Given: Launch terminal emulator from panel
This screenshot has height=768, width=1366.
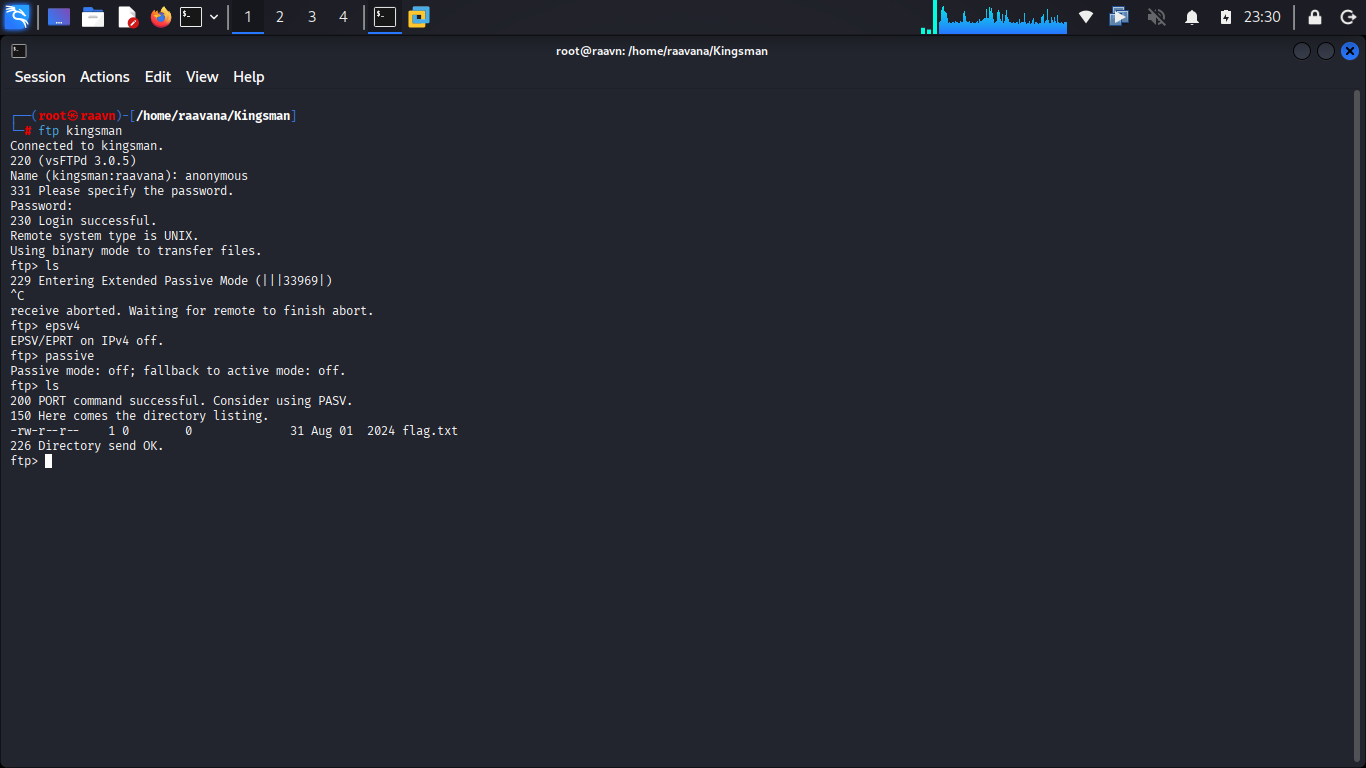Looking at the screenshot, I should tap(191, 17).
